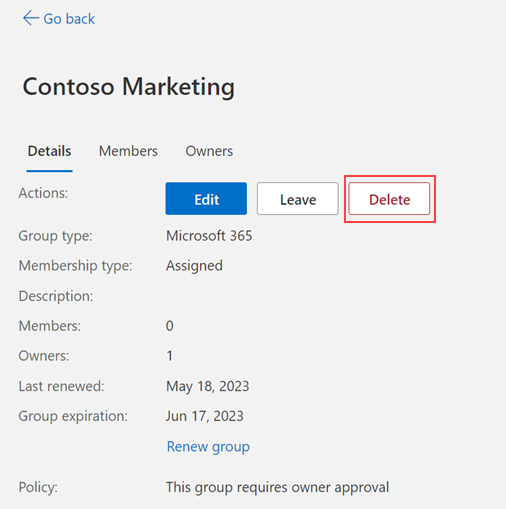Click the Members count value 0
The height and width of the screenshot is (509, 506).
click(x=170, y=326)
